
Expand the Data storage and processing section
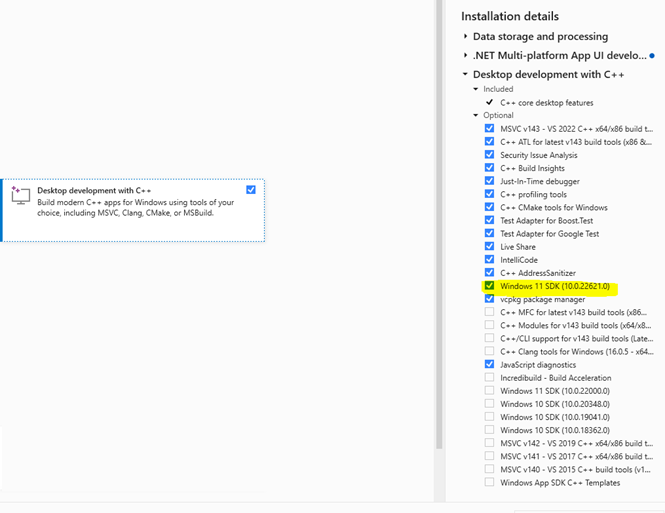pos(465,36)
